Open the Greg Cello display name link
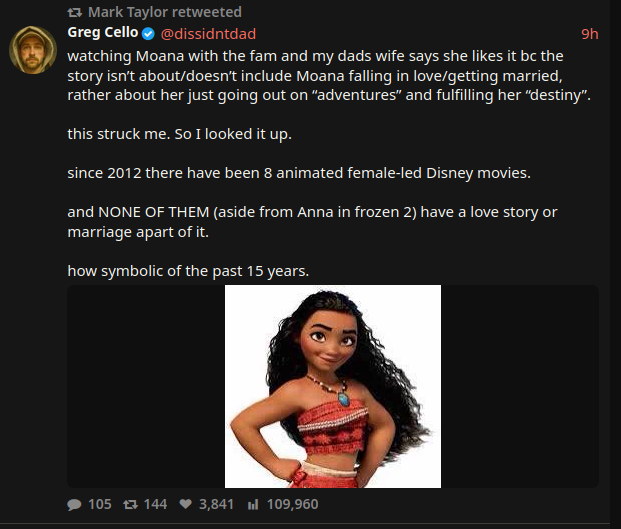Image resolution: width=621 pixels, height=529 pixels. [x=103, y=32]
